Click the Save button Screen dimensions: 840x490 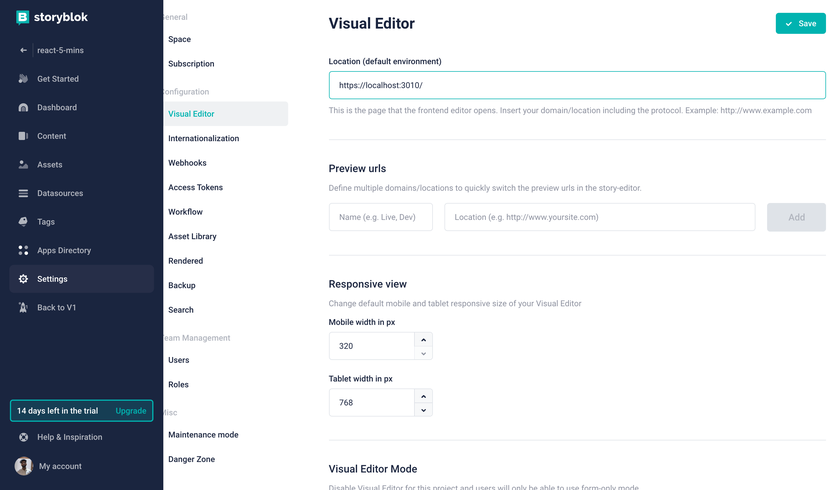800,24
